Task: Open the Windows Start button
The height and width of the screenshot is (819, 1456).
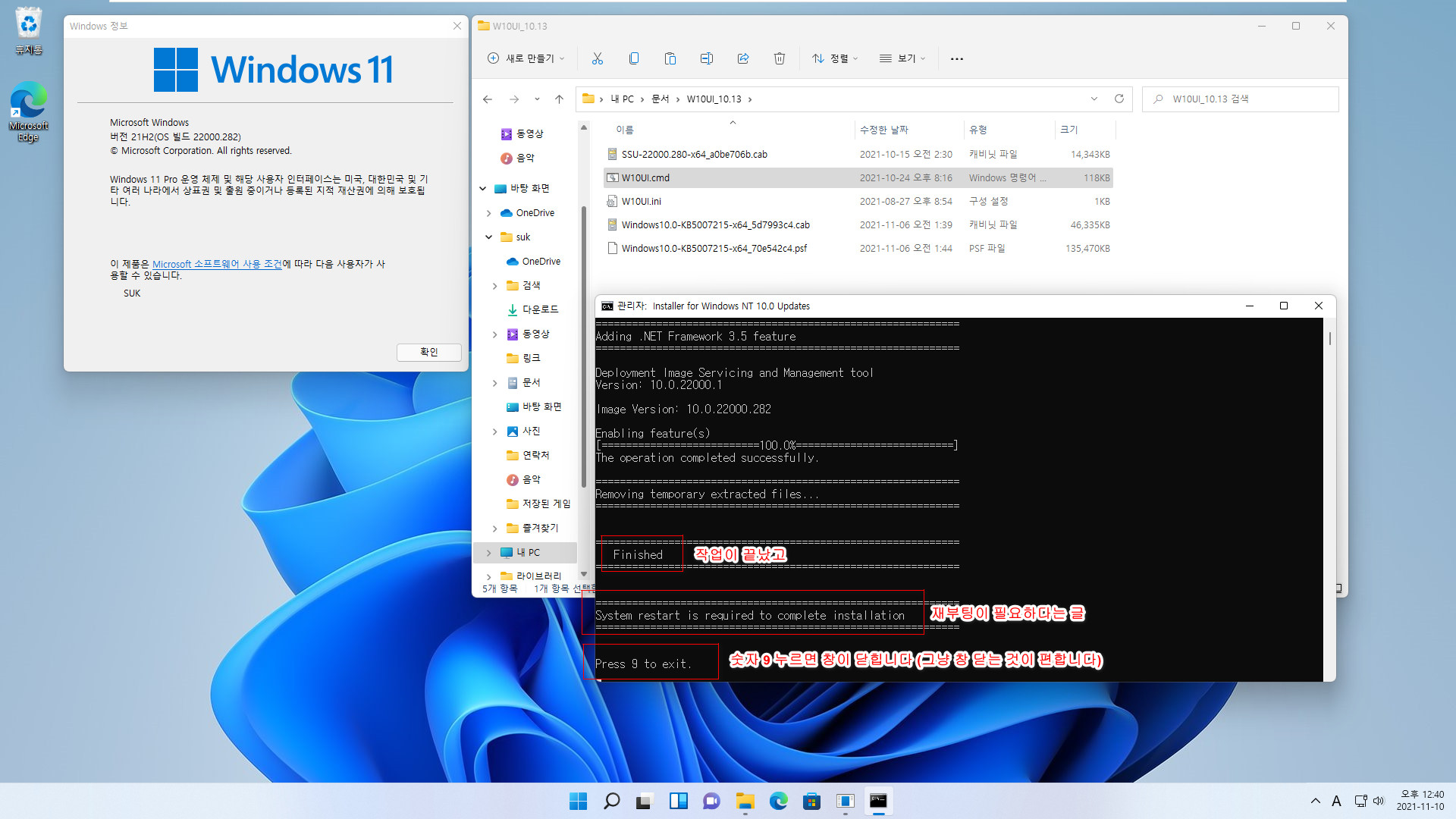Action: [x=578, y=801]
